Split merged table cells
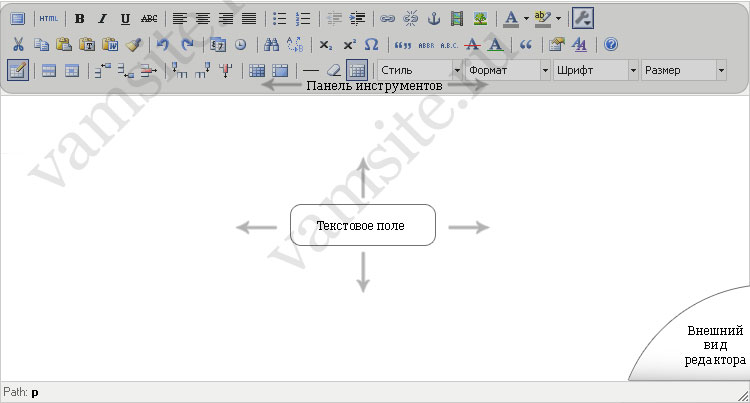The height and width of the screenshot is (403, 750). 257,71
